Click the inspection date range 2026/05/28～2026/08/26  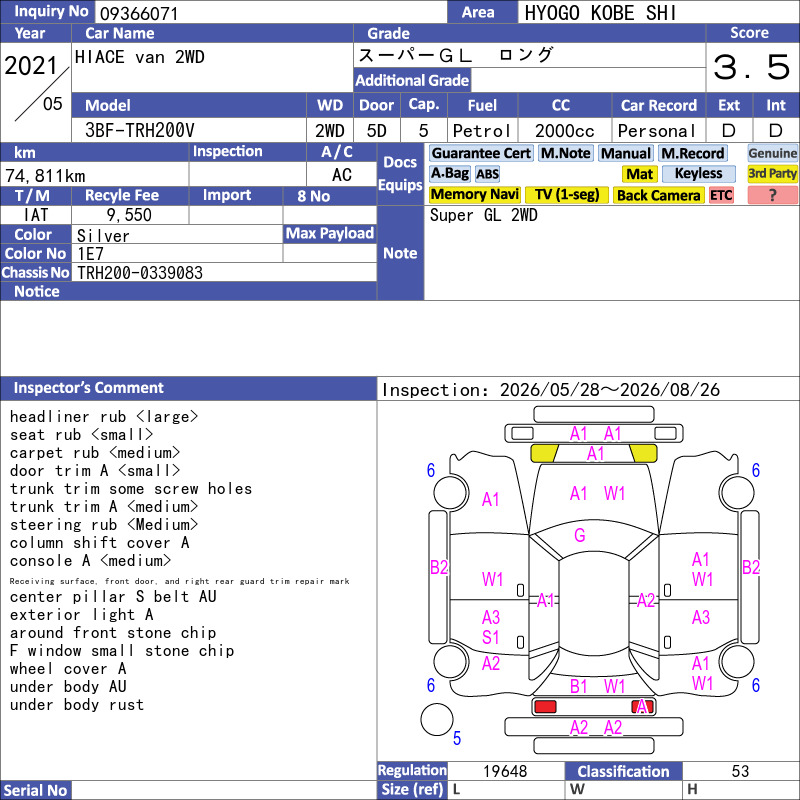(x=609, y=390)
